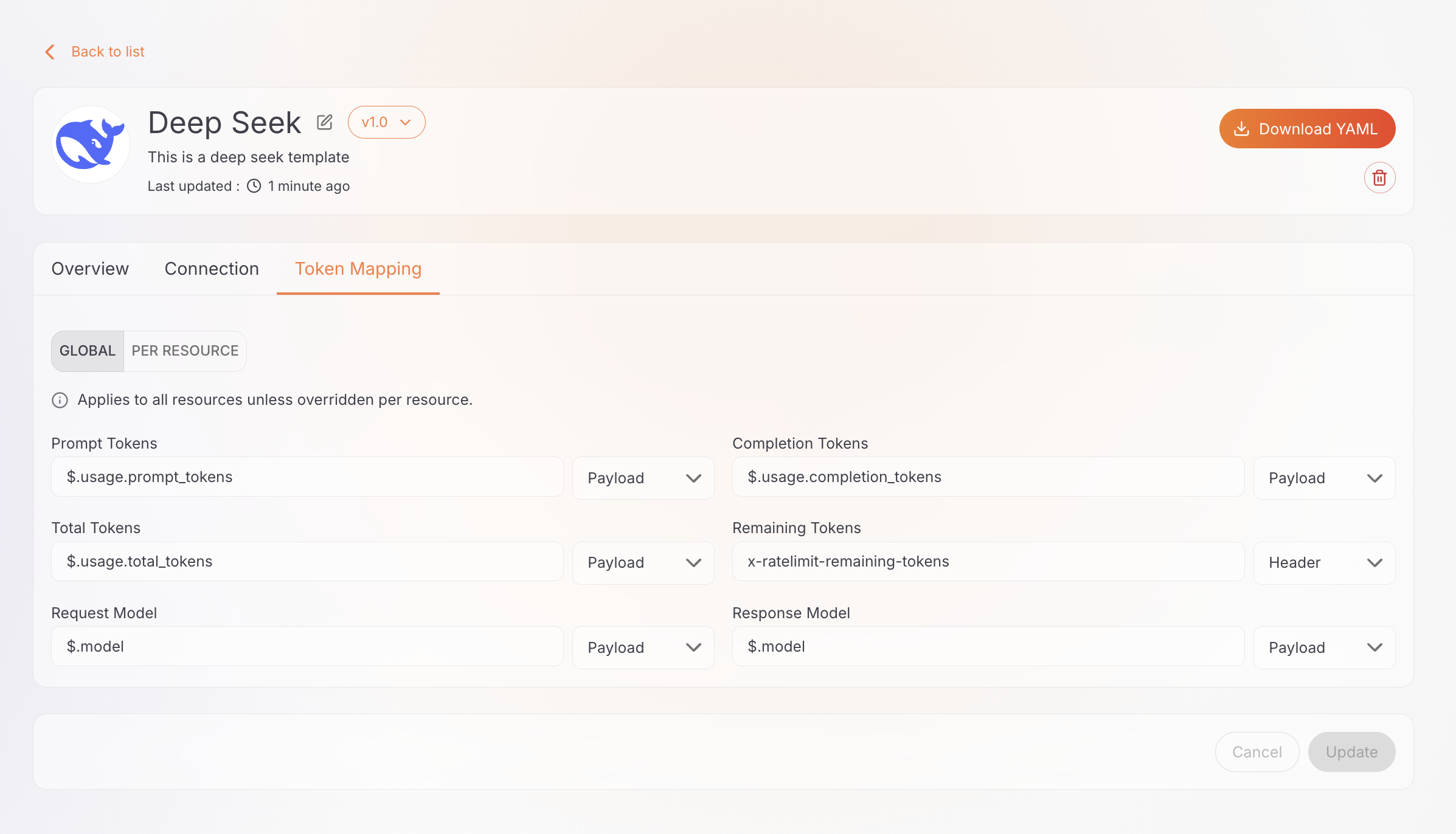Edit the Deep Seek name pencil icon
This screenshot has width=1456, height=834.
point(325,122)
